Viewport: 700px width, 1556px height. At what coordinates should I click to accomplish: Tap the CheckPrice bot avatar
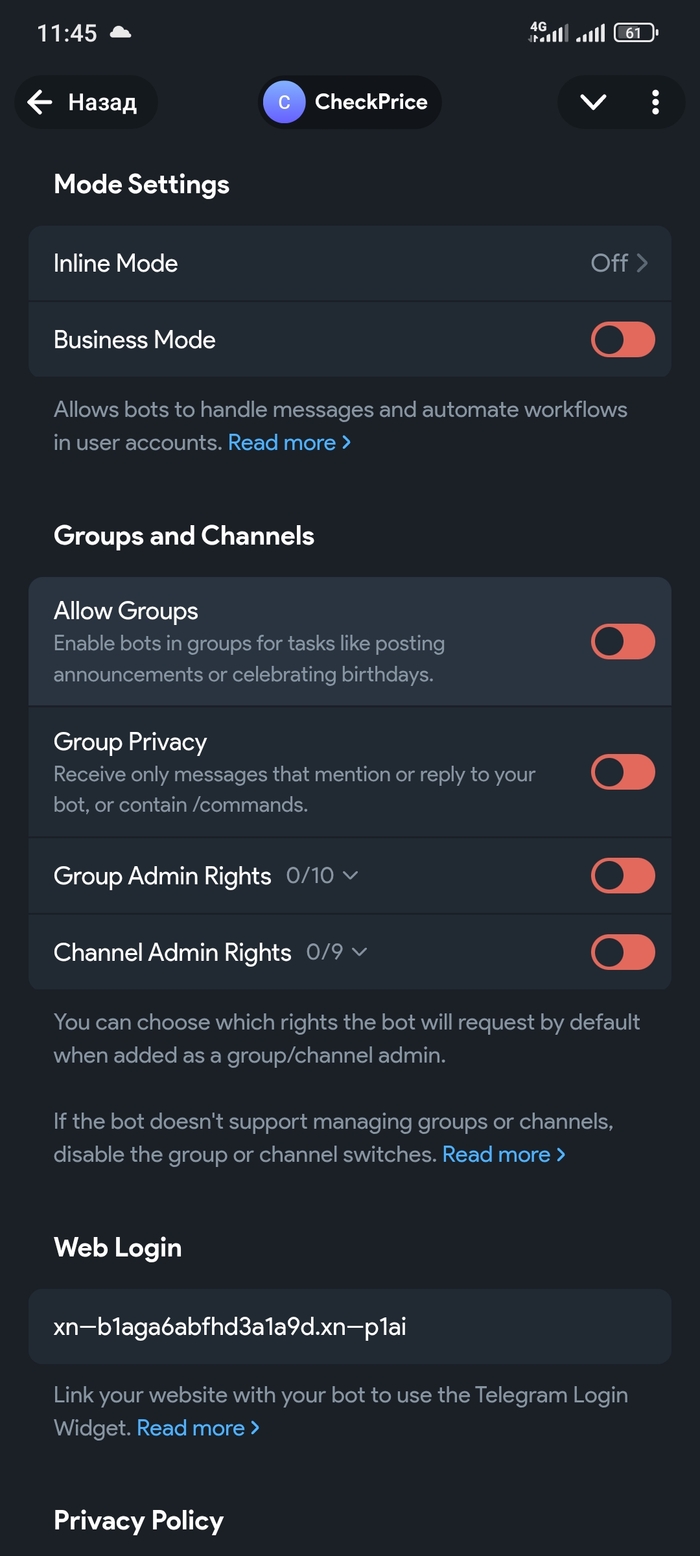tap(284, 102)
